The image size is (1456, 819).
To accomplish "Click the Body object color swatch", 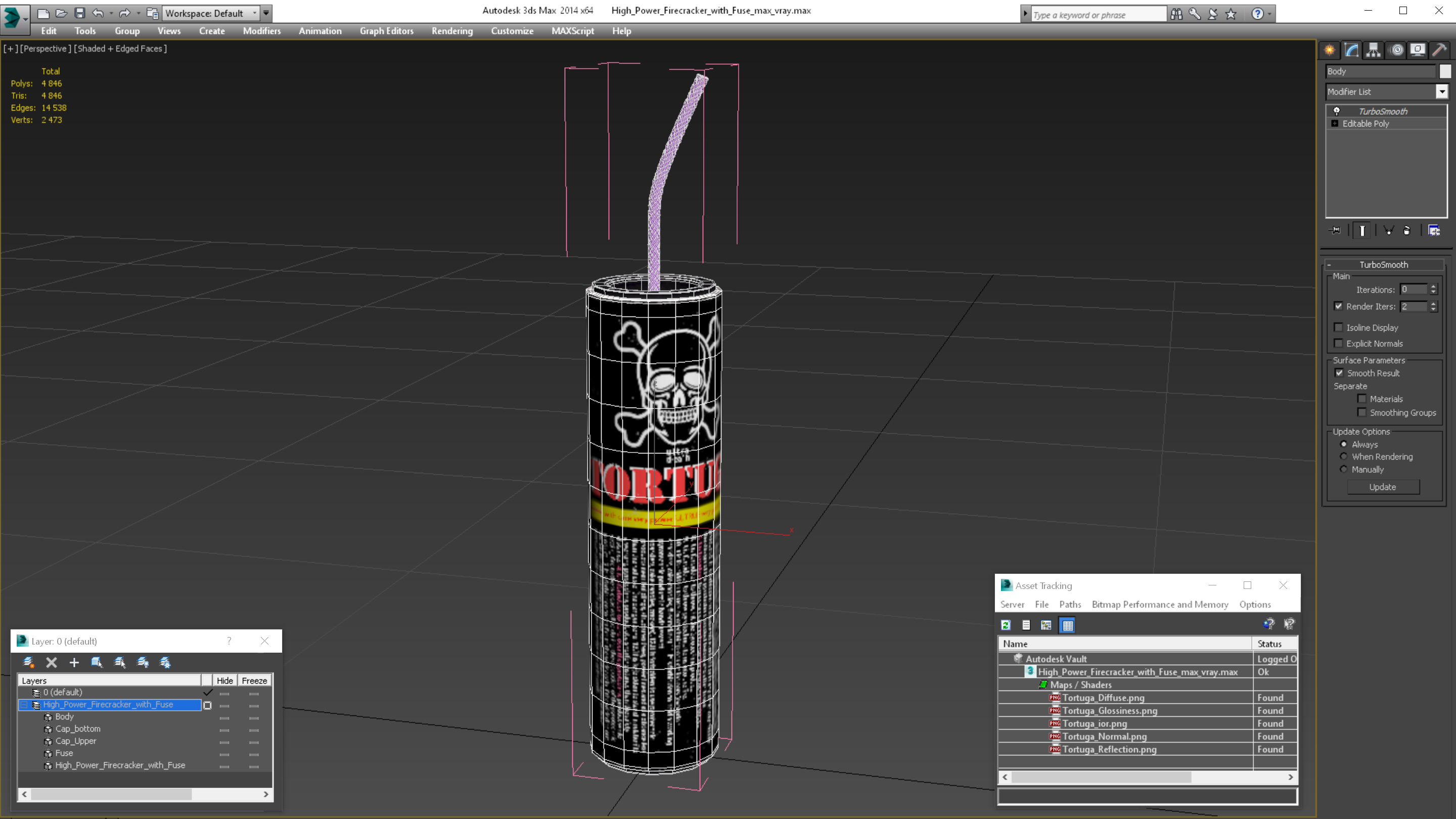I will pos(1445,71).
